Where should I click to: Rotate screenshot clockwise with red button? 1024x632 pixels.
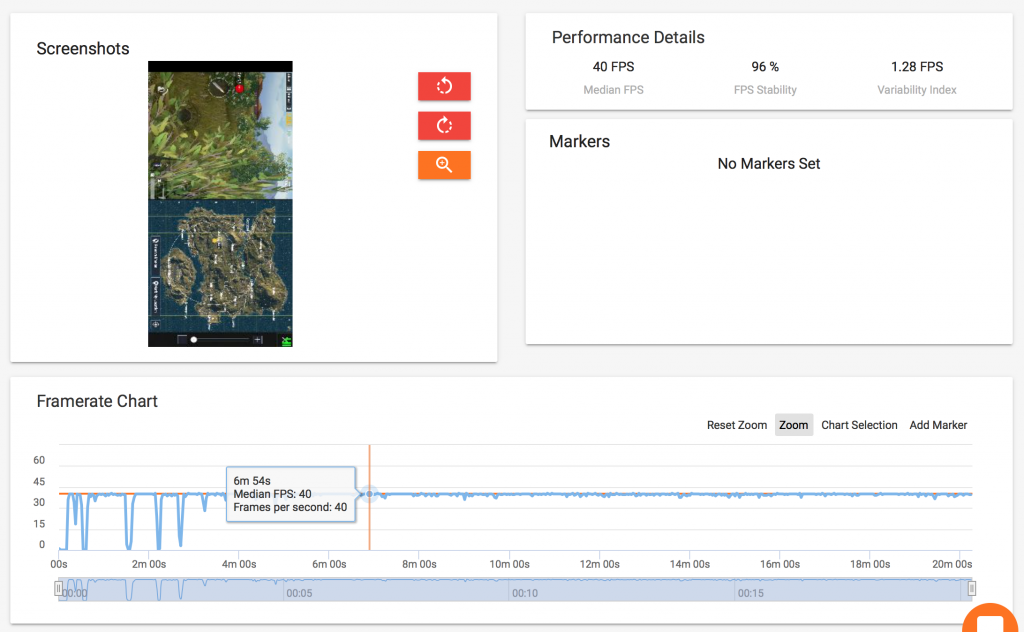(x=444, y=125)
